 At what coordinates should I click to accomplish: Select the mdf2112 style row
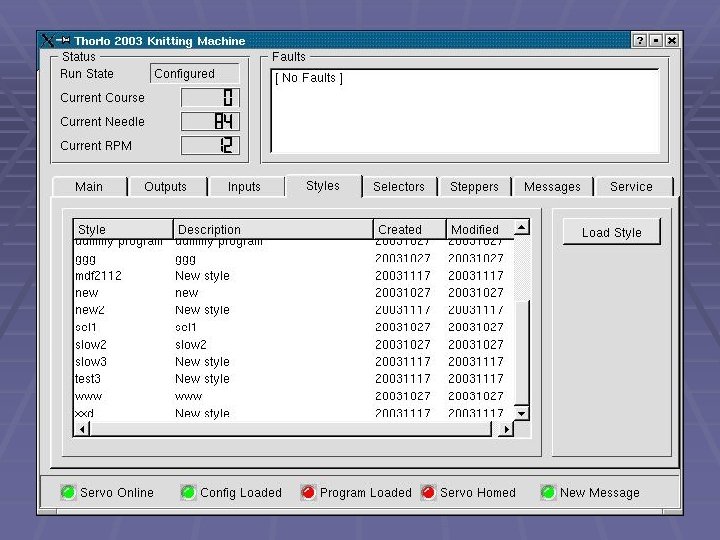click(x=293, y=276)
